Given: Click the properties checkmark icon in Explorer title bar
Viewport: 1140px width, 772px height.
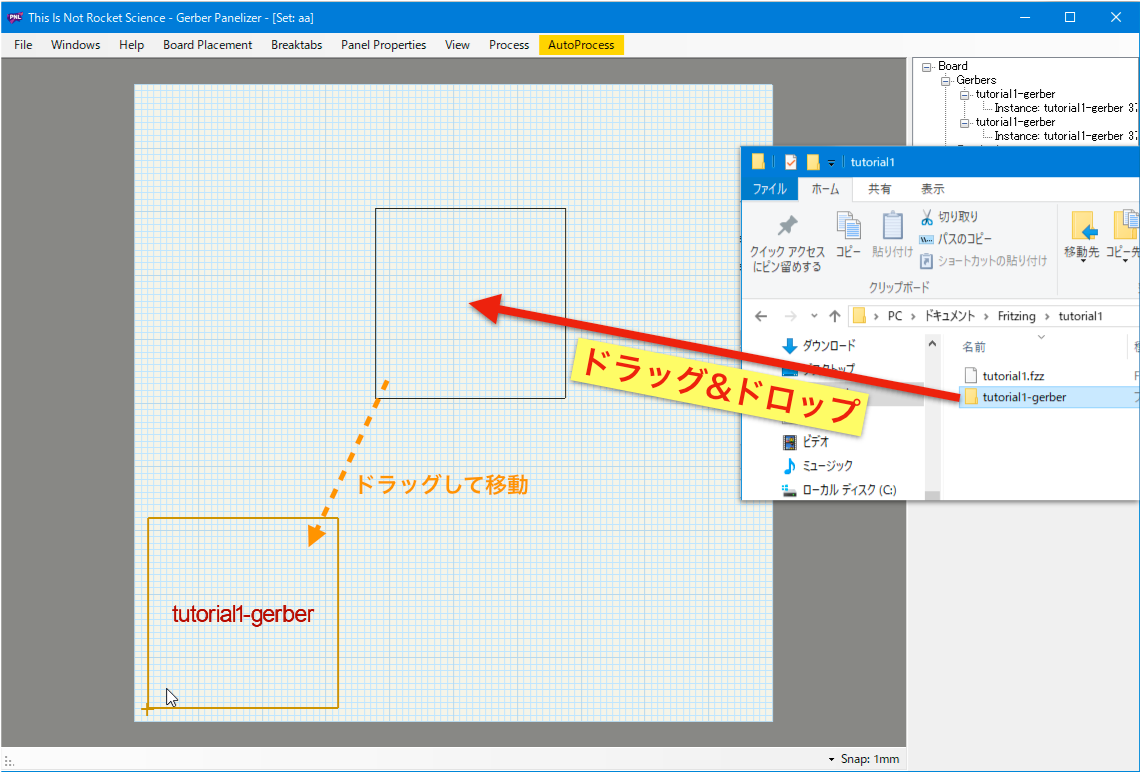Looking at the screenshot, I should pos(790,162).
